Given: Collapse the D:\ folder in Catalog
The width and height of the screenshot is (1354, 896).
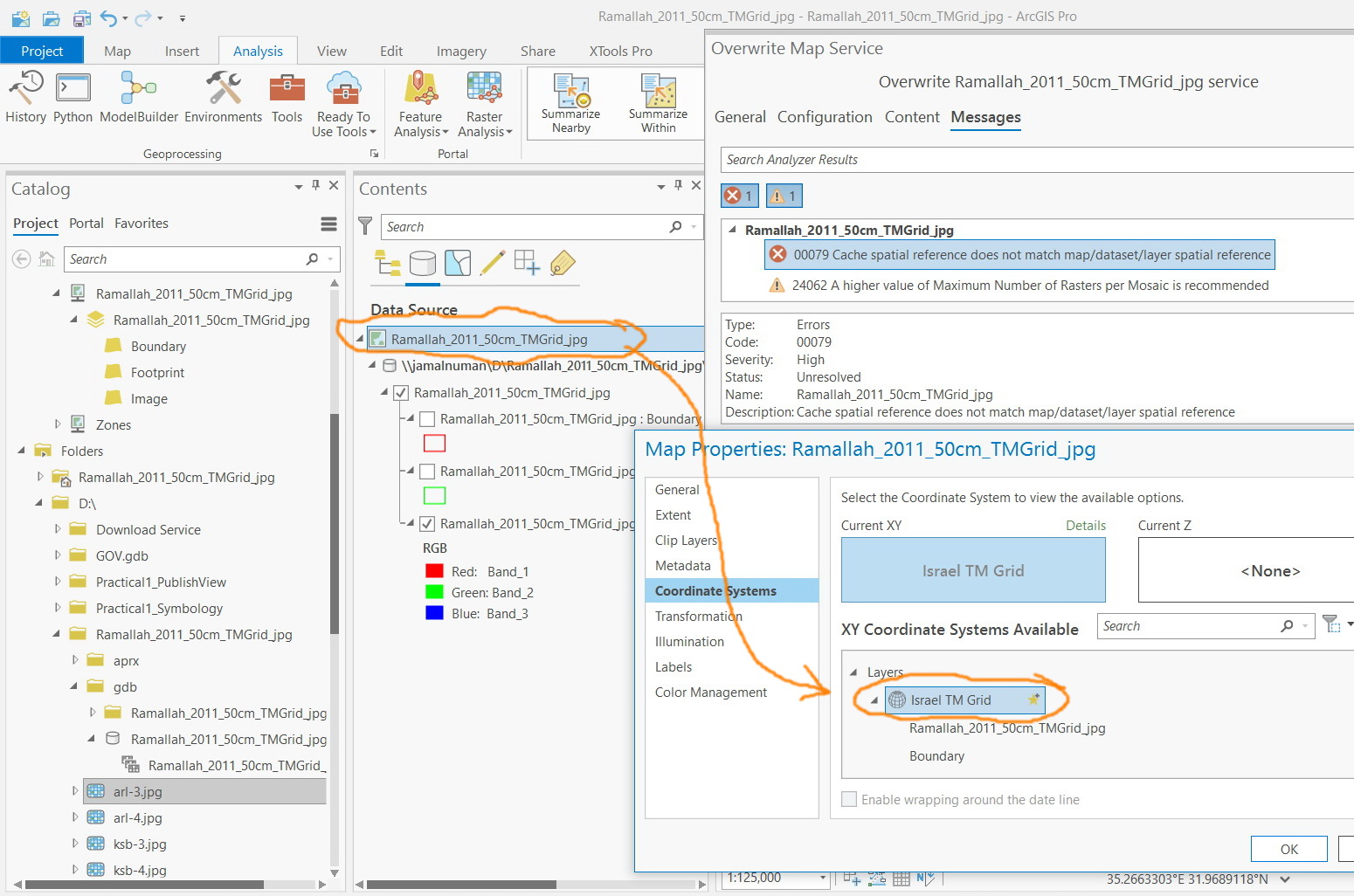Looking at the screenshot, I should coord(39,503).
